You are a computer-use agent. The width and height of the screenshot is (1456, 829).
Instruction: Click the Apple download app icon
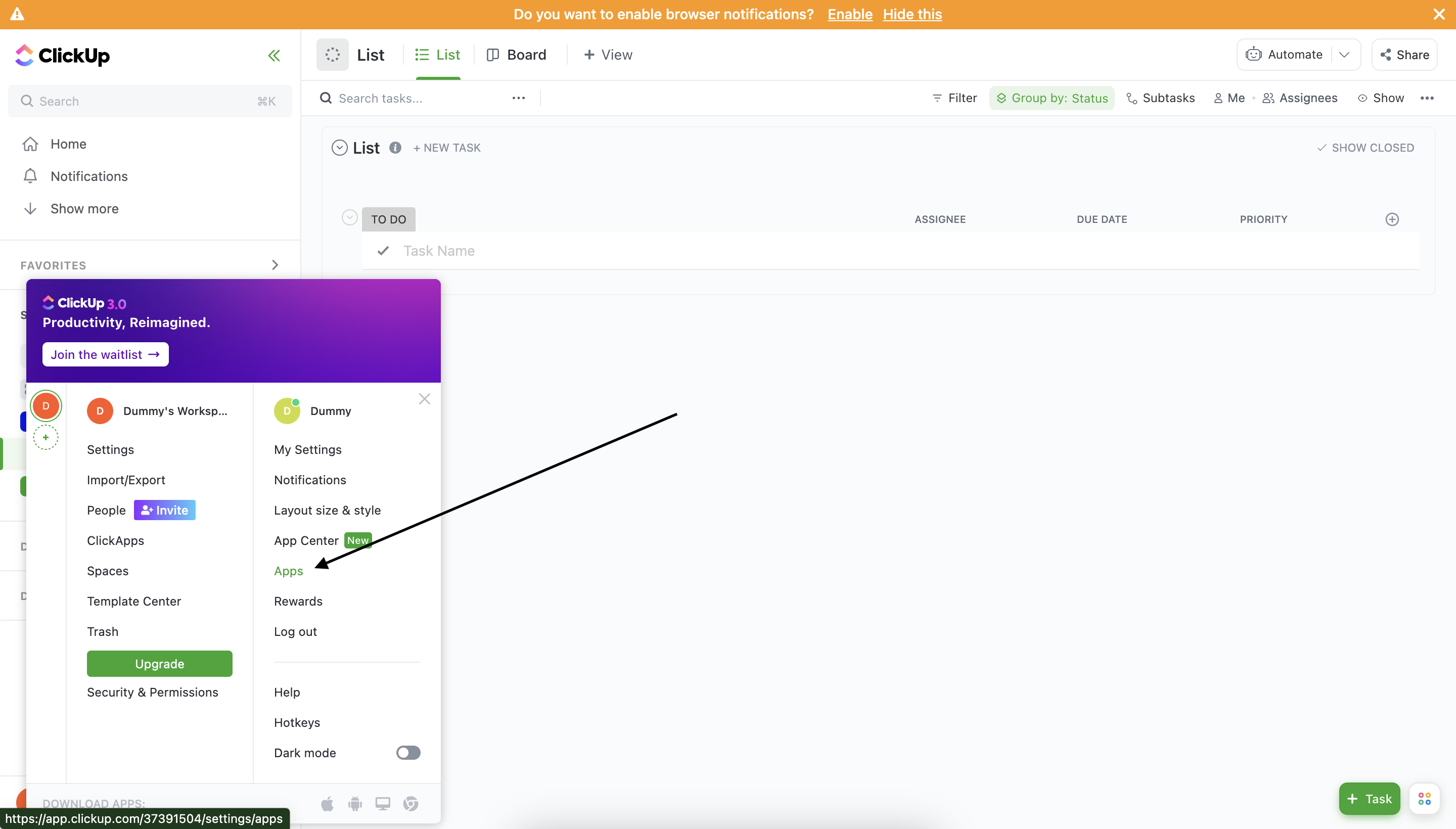tap(328, 803)
